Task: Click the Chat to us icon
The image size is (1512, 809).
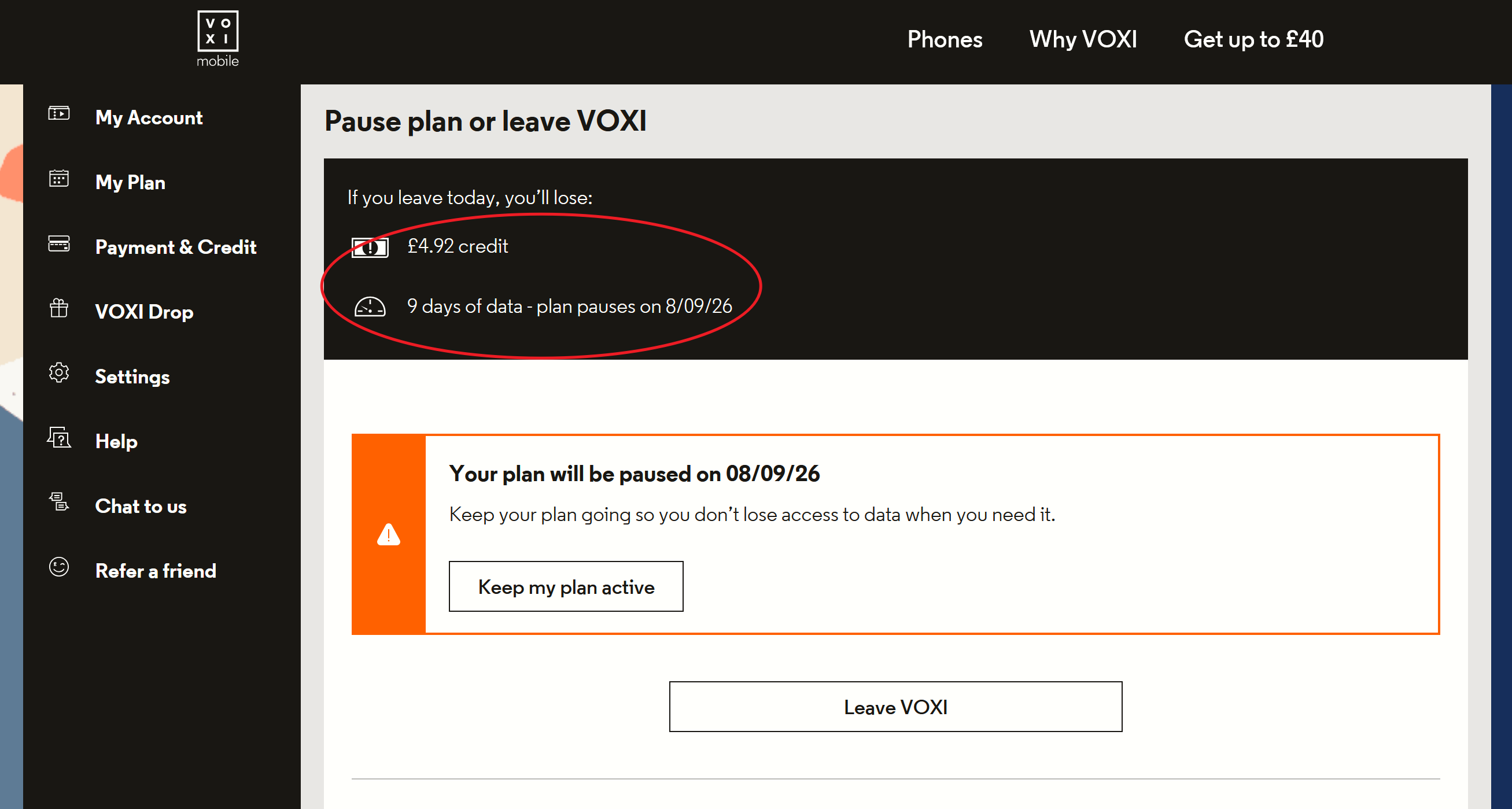Action: (x=58, y=501)
